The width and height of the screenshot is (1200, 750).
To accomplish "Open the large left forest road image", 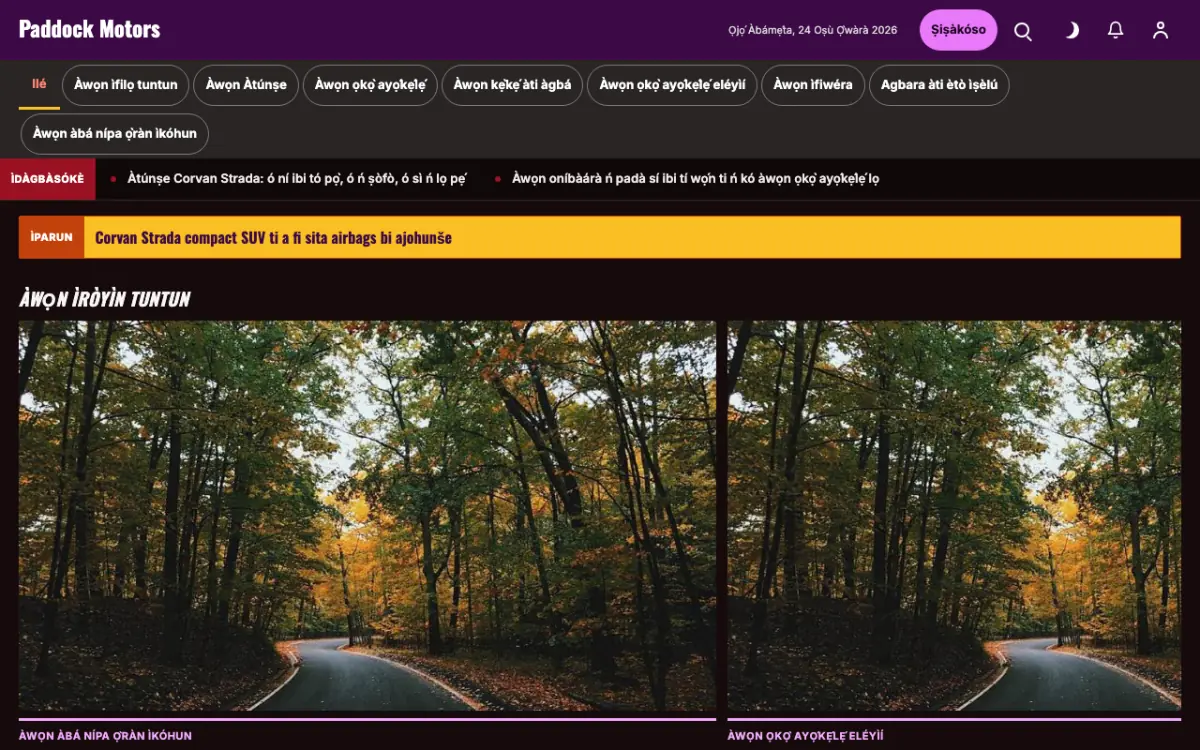I will (x=367, y=516).
